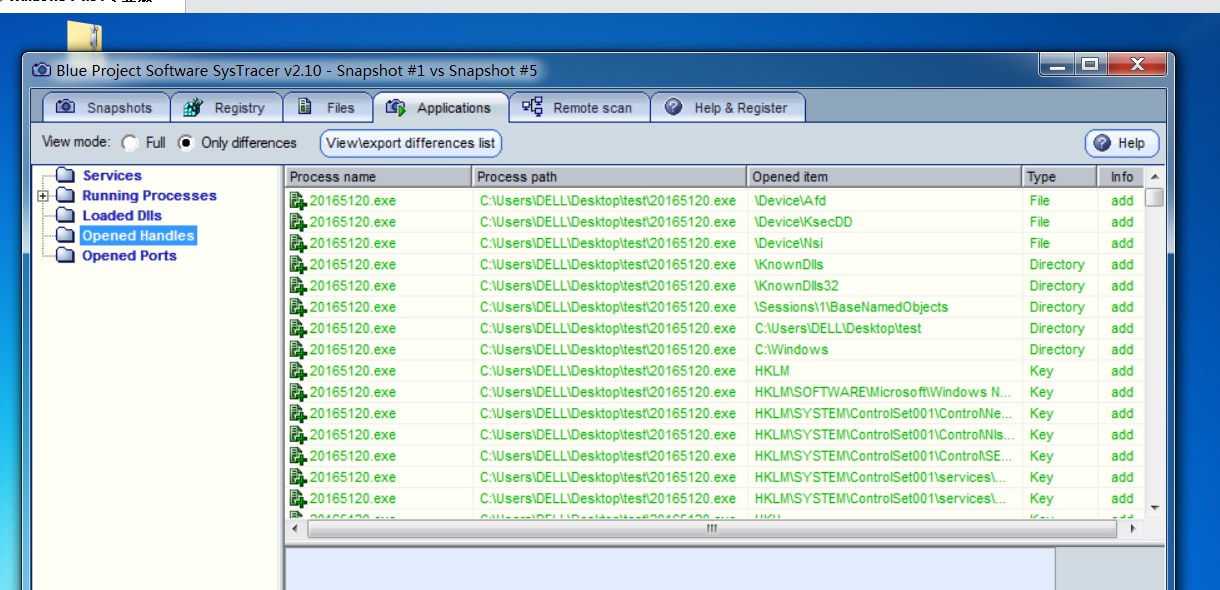Click the add icon on \KnownDlls row
The width and height of the screenshot is (1220, 590).
[x=298, y=265]
